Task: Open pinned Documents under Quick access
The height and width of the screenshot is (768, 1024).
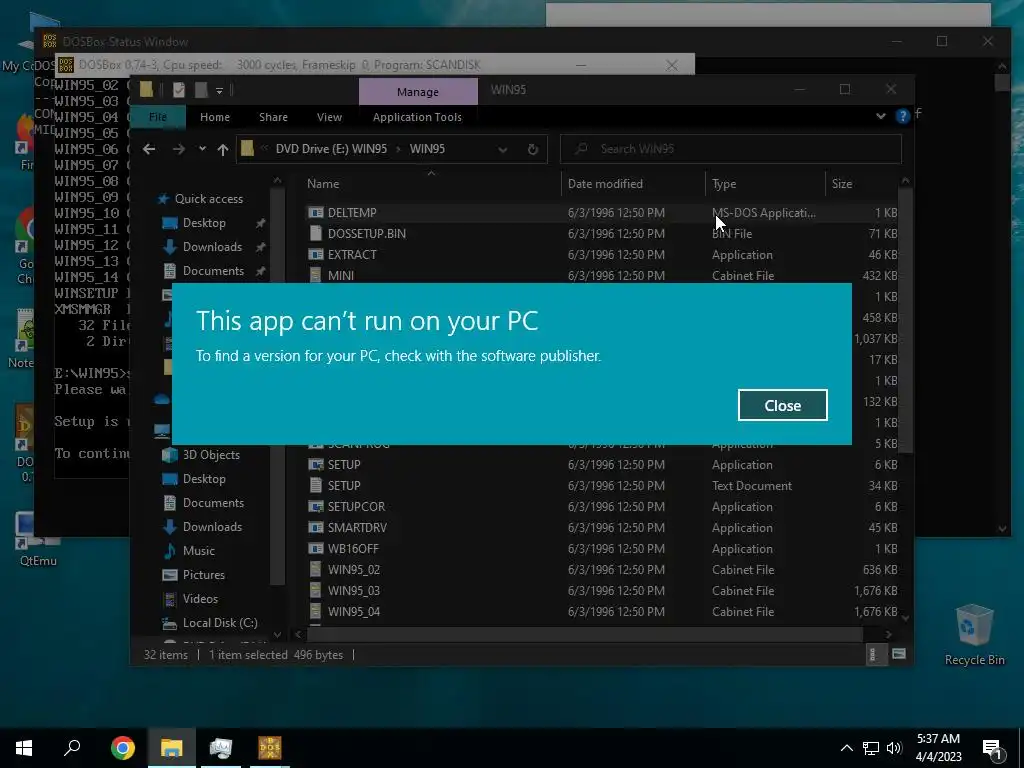Action: point(213,271)
